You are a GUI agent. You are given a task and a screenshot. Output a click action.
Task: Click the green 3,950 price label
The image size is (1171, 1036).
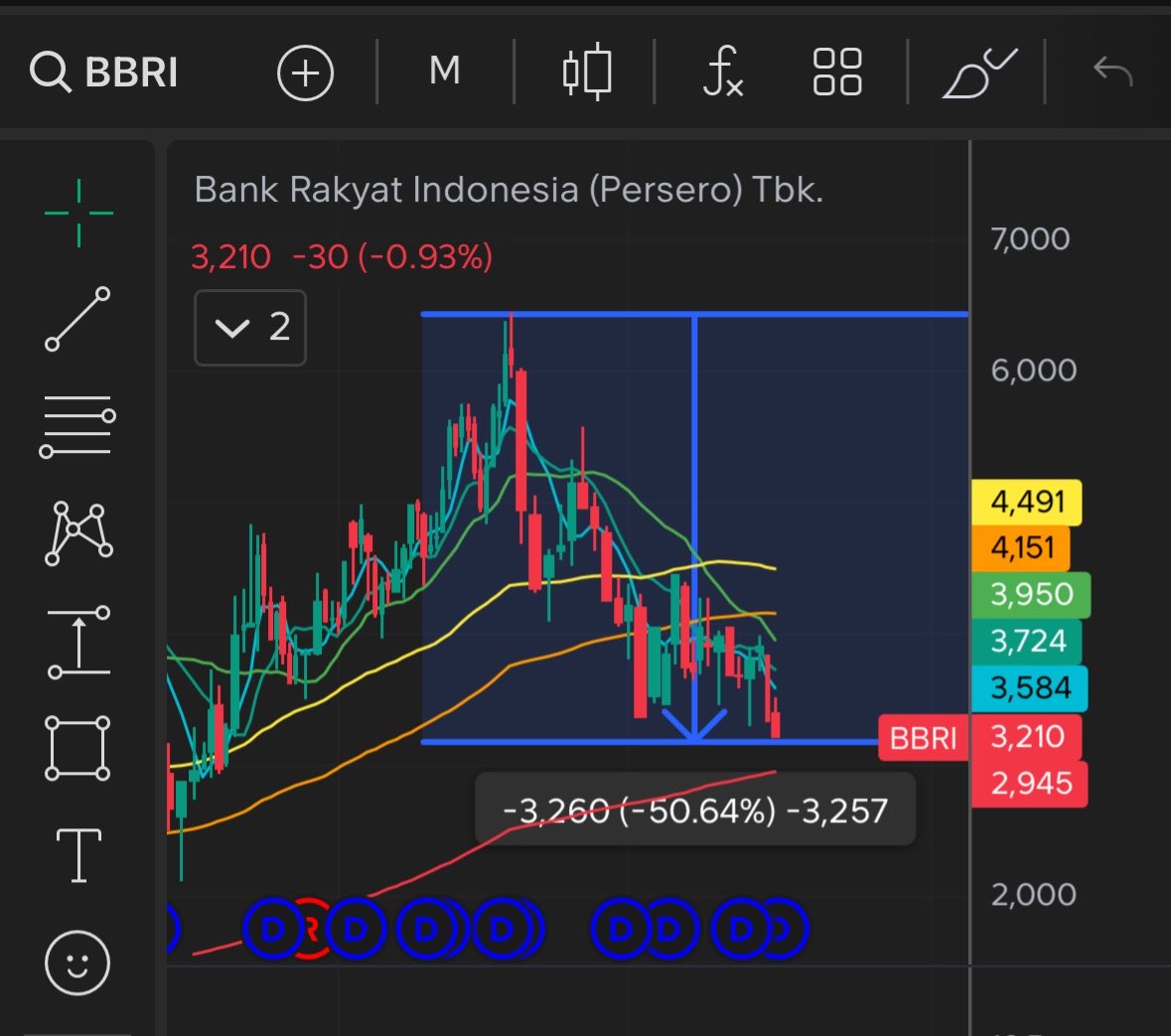click(x=1031, y=595)
